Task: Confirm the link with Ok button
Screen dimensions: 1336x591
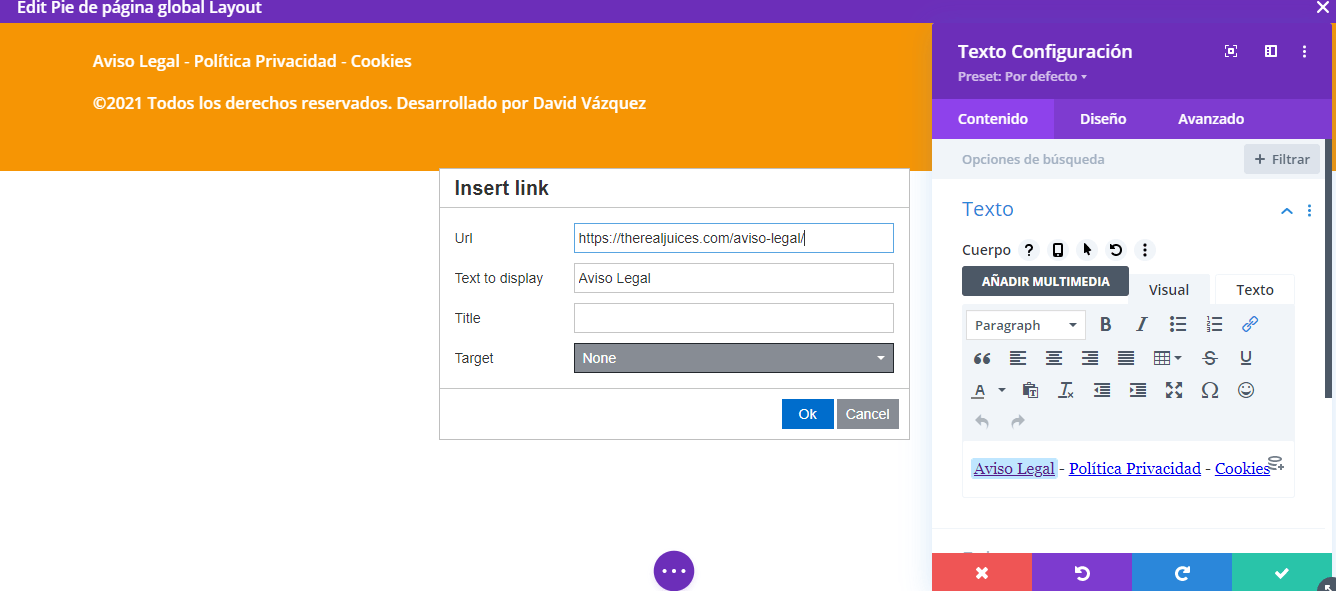Action: [808, 414]
